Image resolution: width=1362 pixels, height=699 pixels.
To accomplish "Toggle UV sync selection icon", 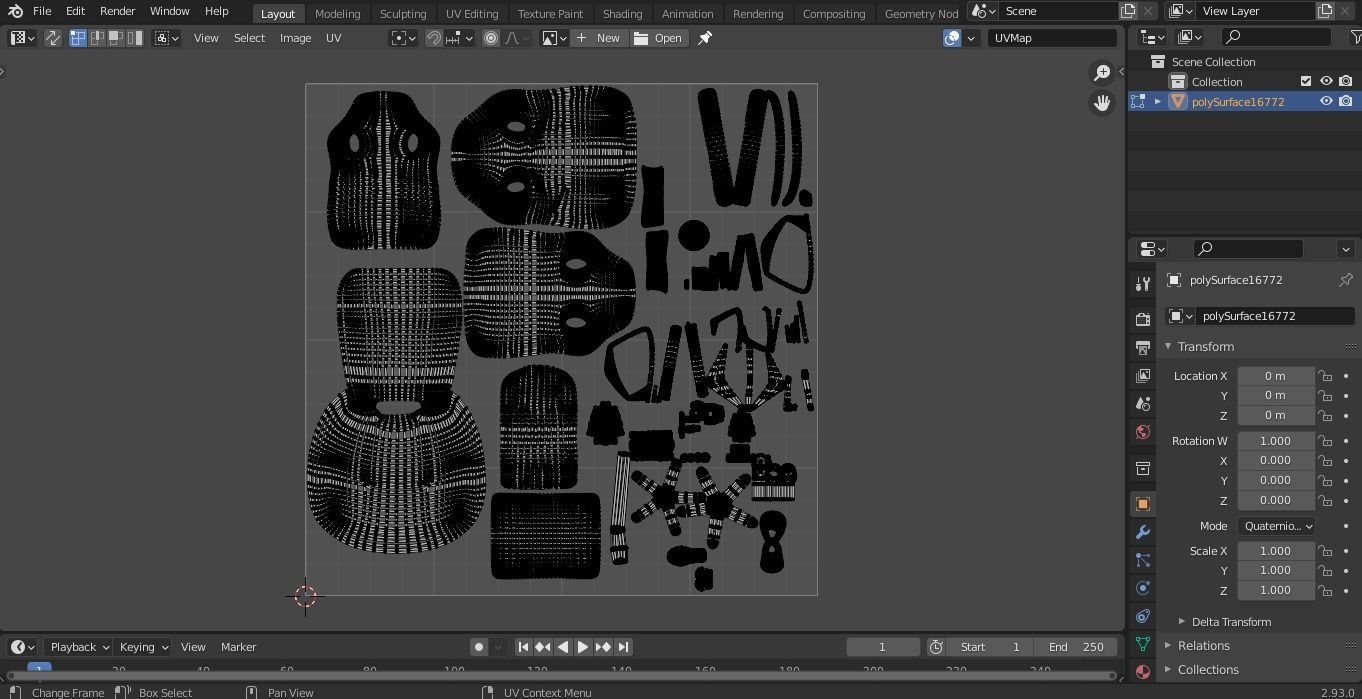I will (x=52, y=38).
